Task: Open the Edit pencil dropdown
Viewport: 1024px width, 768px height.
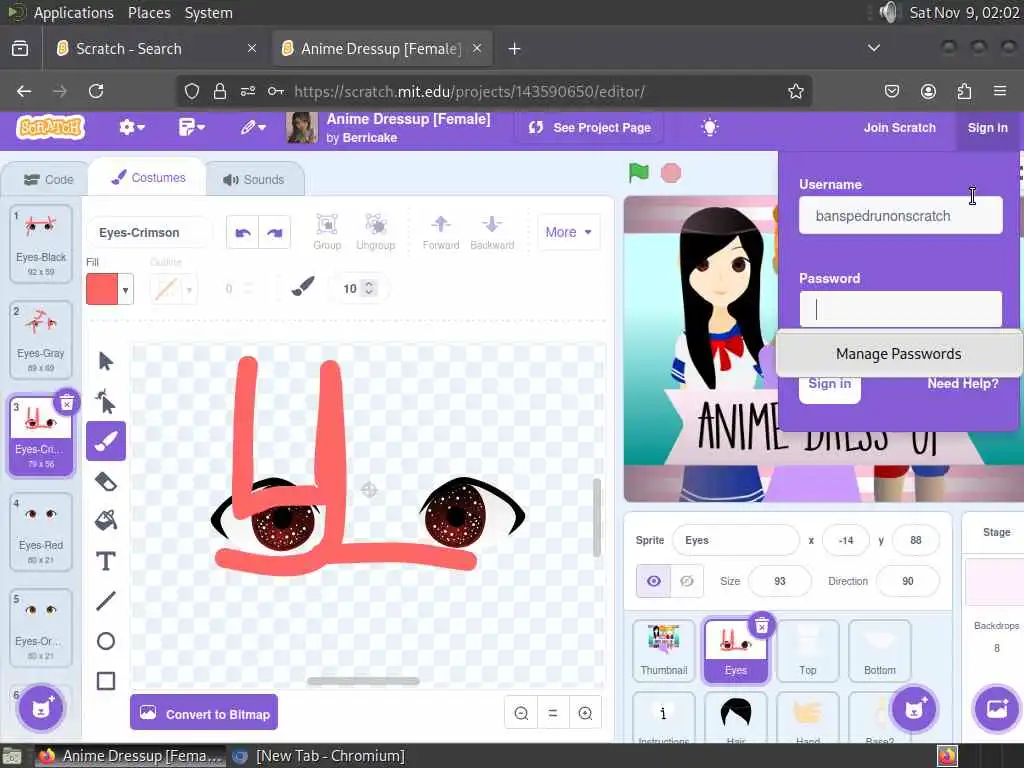Action: coord(253,127)
